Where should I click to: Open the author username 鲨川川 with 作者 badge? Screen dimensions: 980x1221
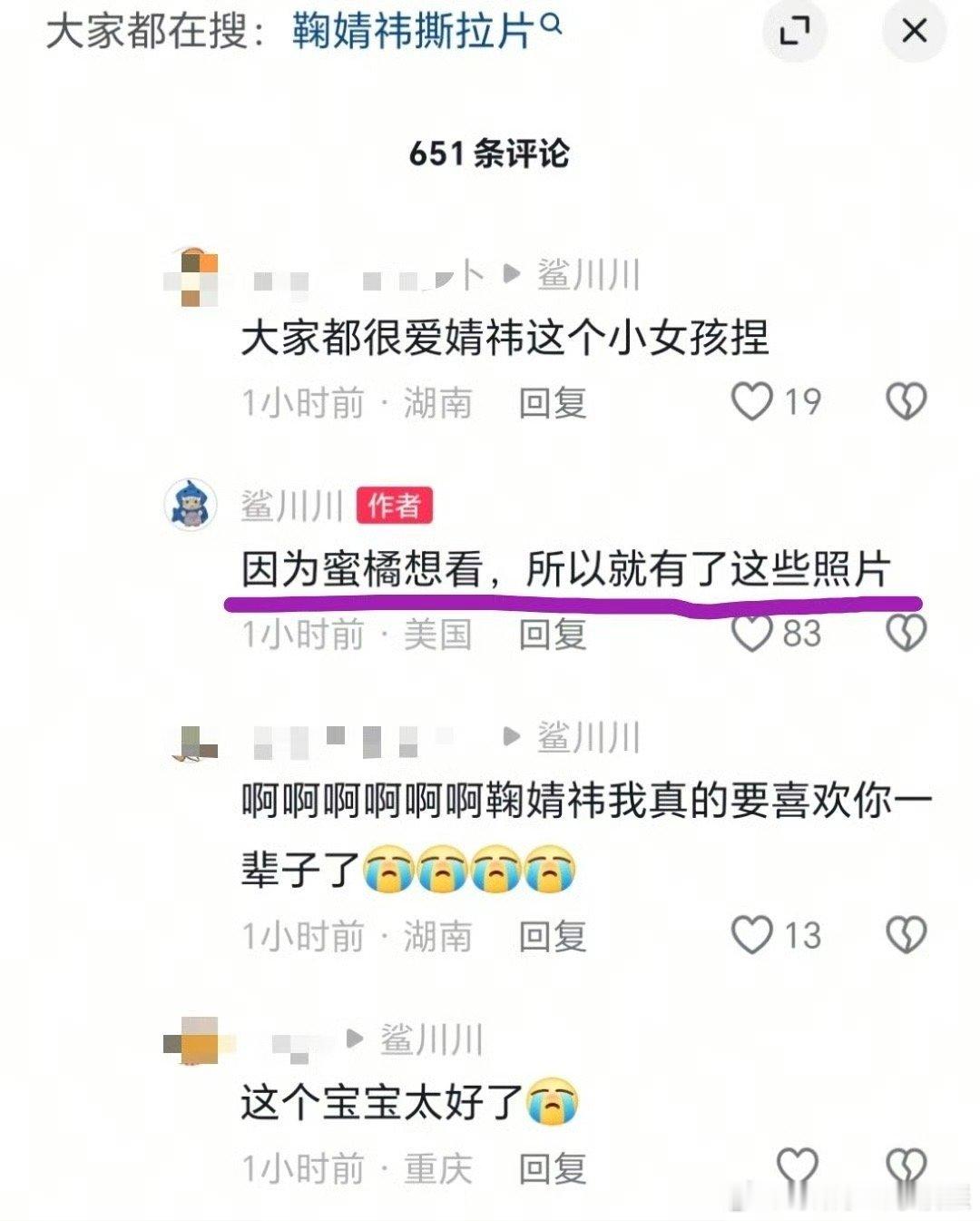[292, 506]
